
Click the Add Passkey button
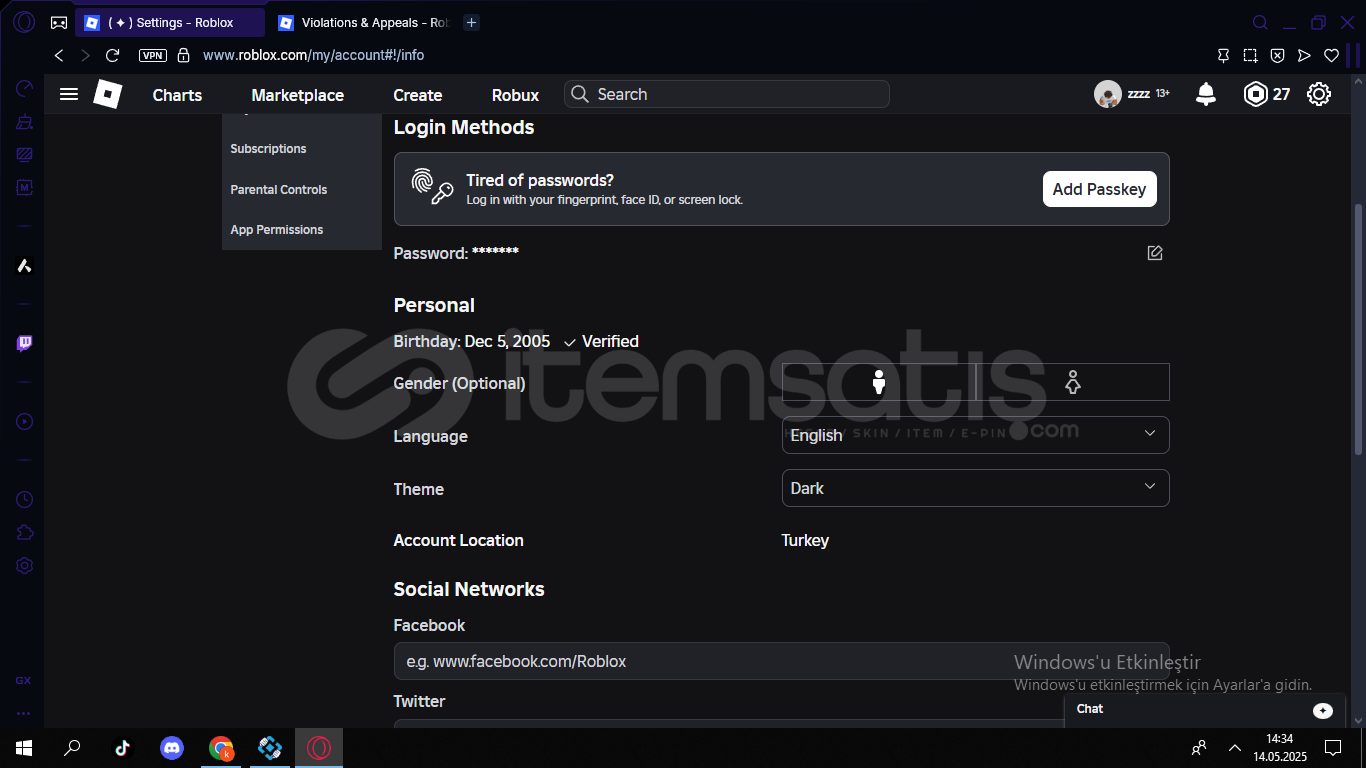pyautogui.click(x=1099, y=189)
